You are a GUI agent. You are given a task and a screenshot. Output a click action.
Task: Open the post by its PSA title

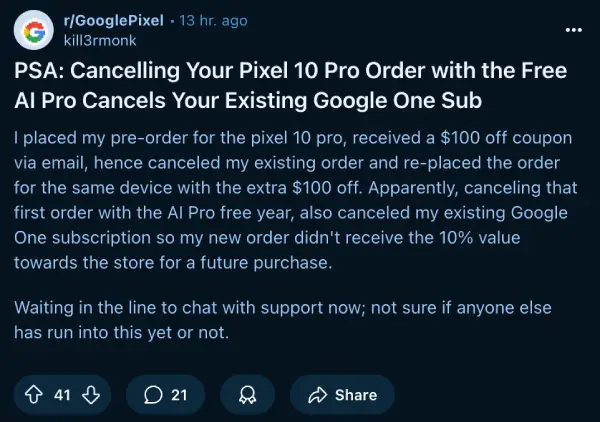(290, 85)
